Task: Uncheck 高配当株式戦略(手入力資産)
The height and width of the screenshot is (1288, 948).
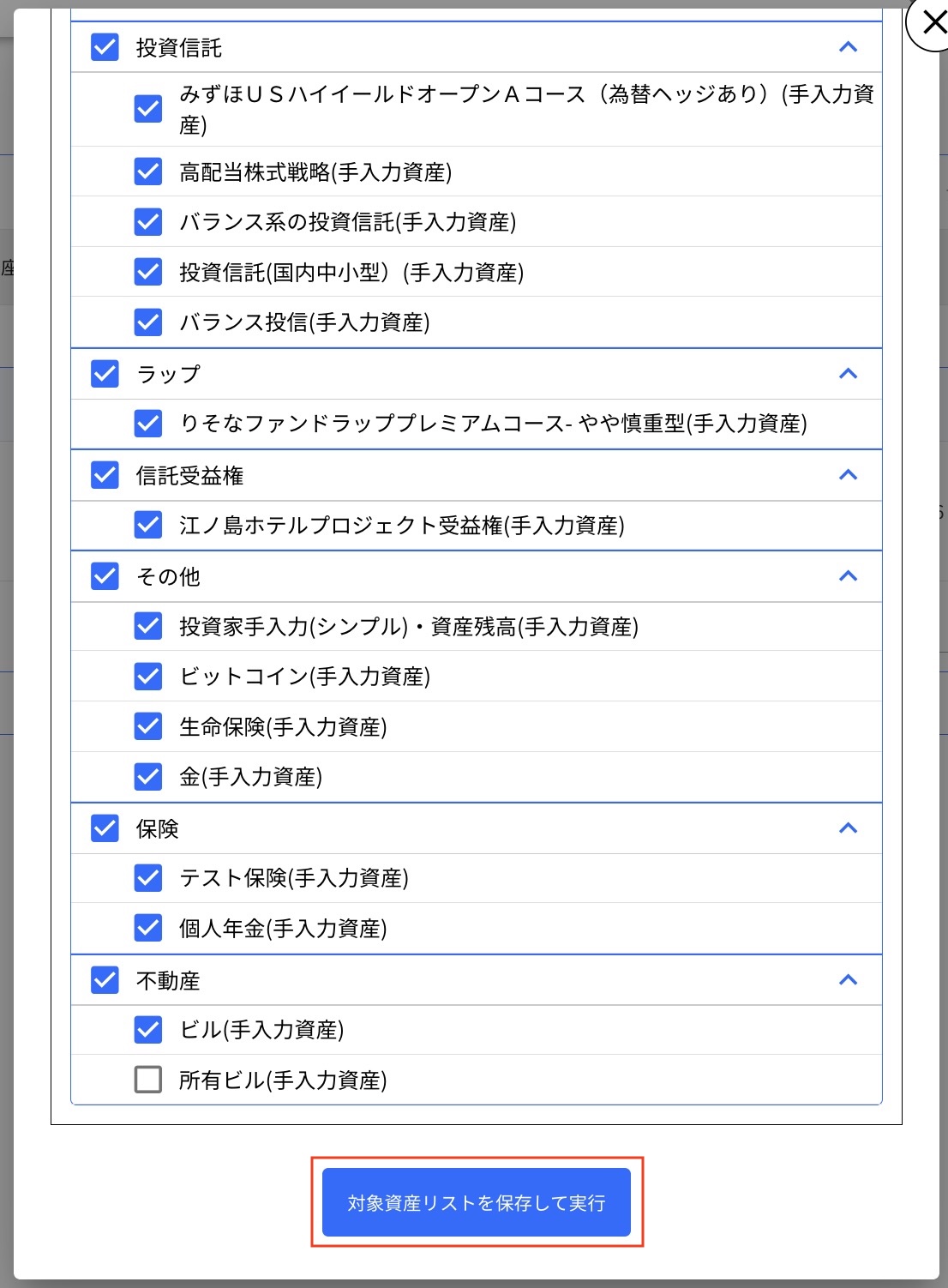Action: (147, 172)
